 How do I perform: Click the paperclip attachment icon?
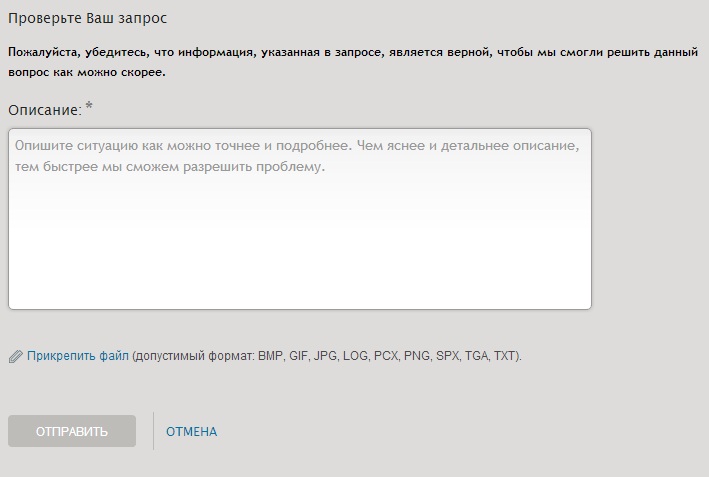pyautogui.click(x=15, y=356)
